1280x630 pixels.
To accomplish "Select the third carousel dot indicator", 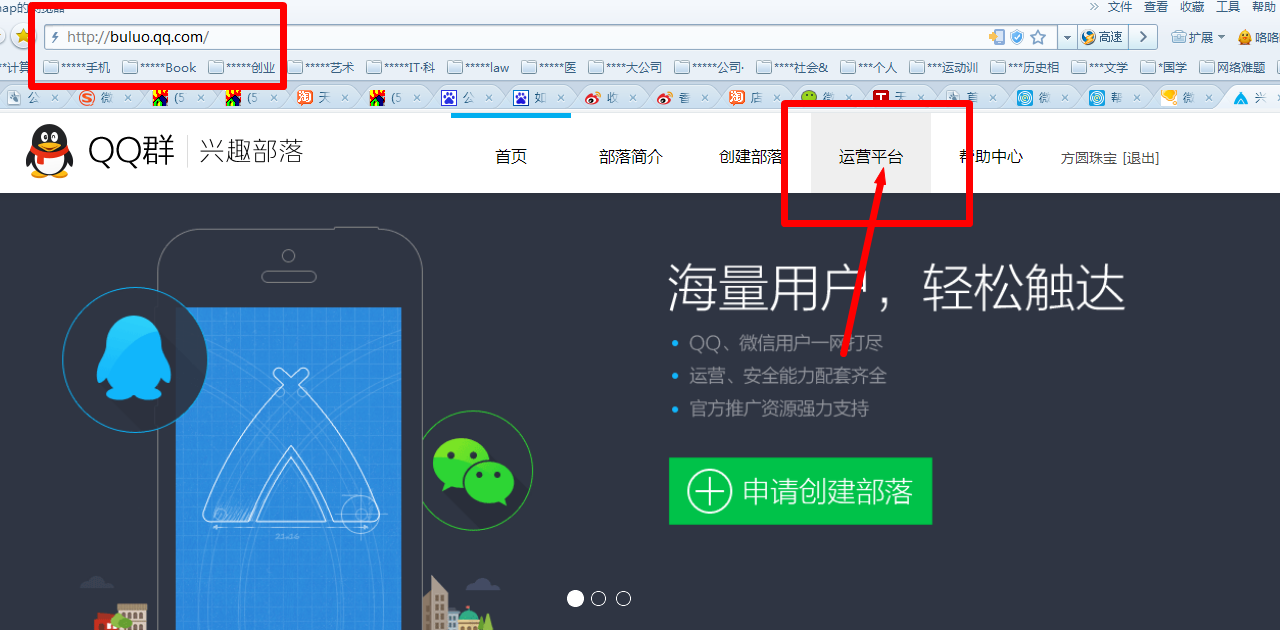I will tap(623, 598).
